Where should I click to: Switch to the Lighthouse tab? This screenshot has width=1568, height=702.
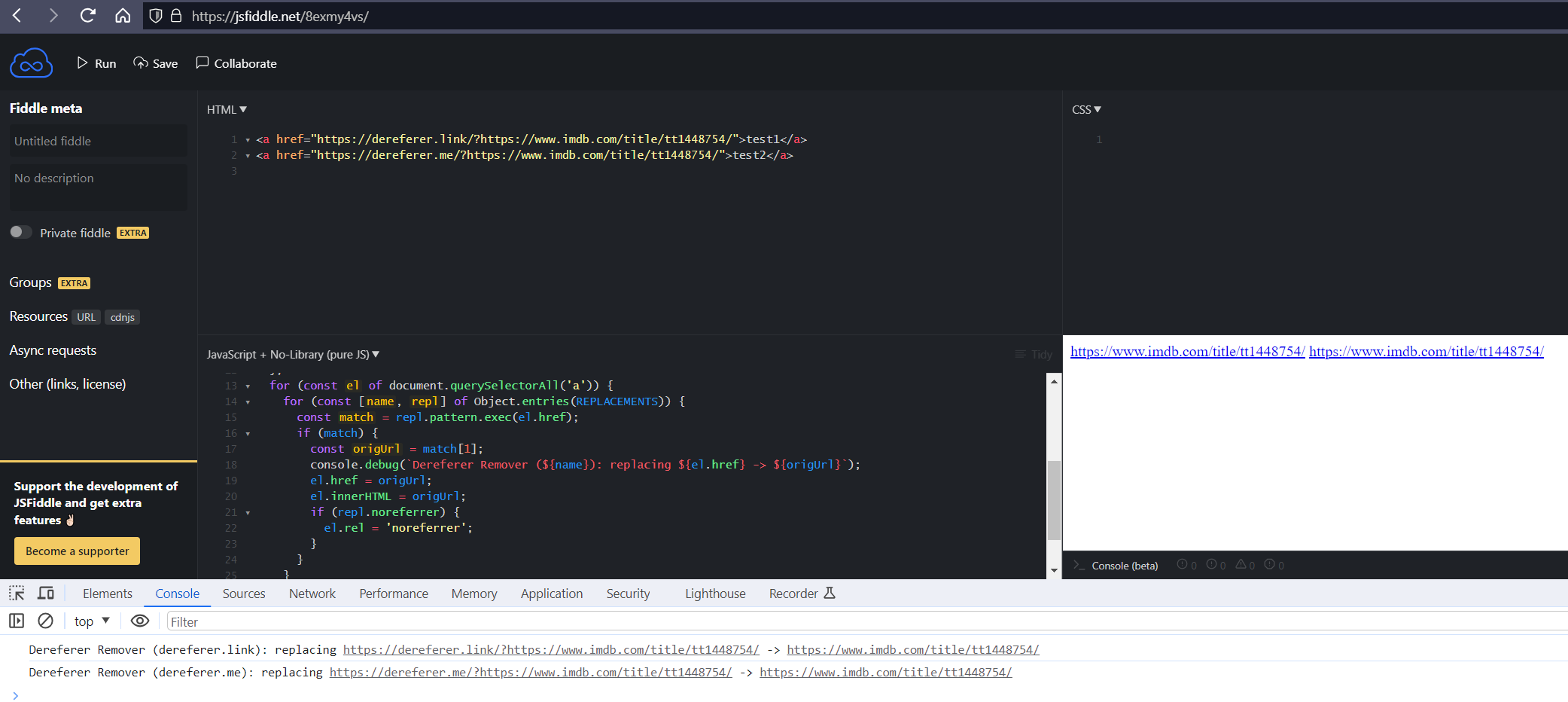[x=715, y=594]
